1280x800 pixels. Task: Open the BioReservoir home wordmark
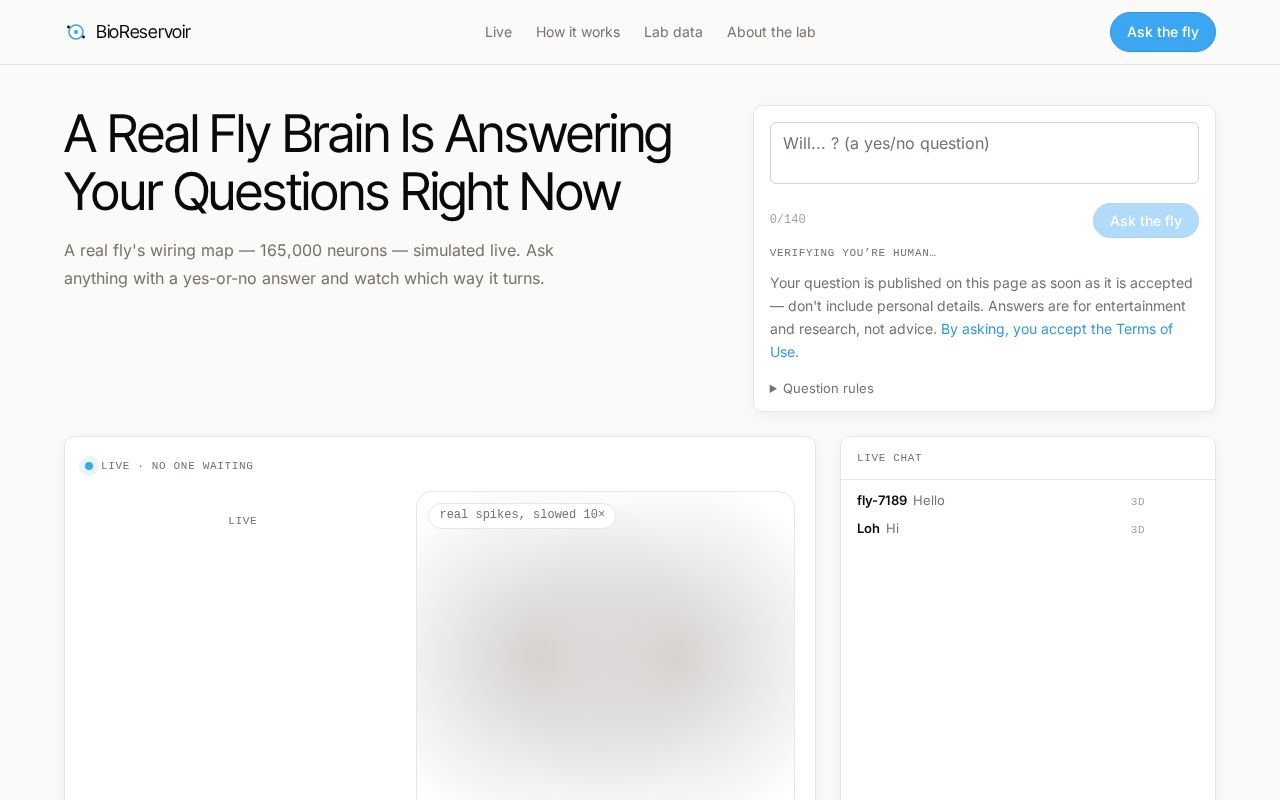click(x=143, y=32)
